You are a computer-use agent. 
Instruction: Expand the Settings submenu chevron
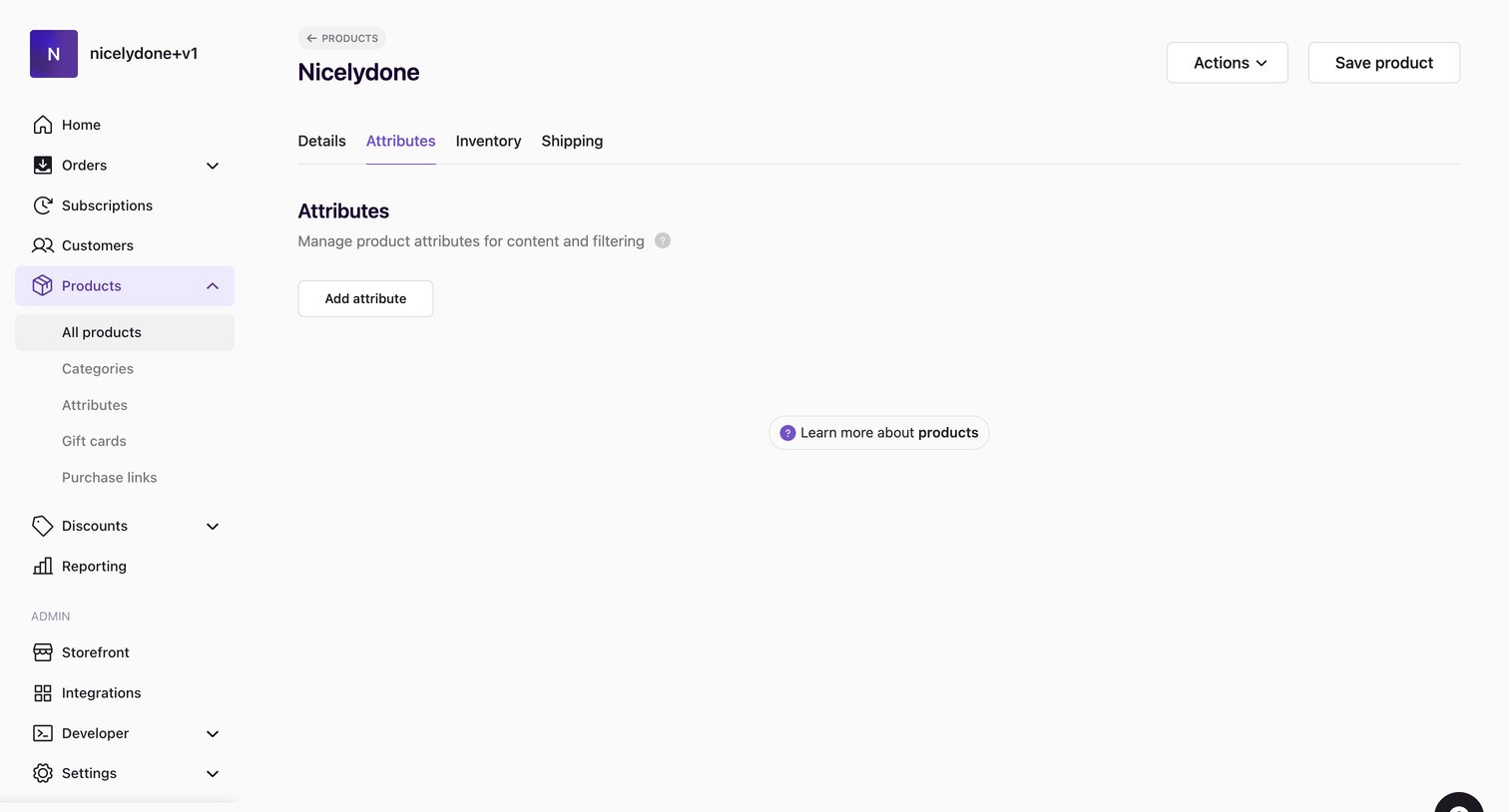213,773
